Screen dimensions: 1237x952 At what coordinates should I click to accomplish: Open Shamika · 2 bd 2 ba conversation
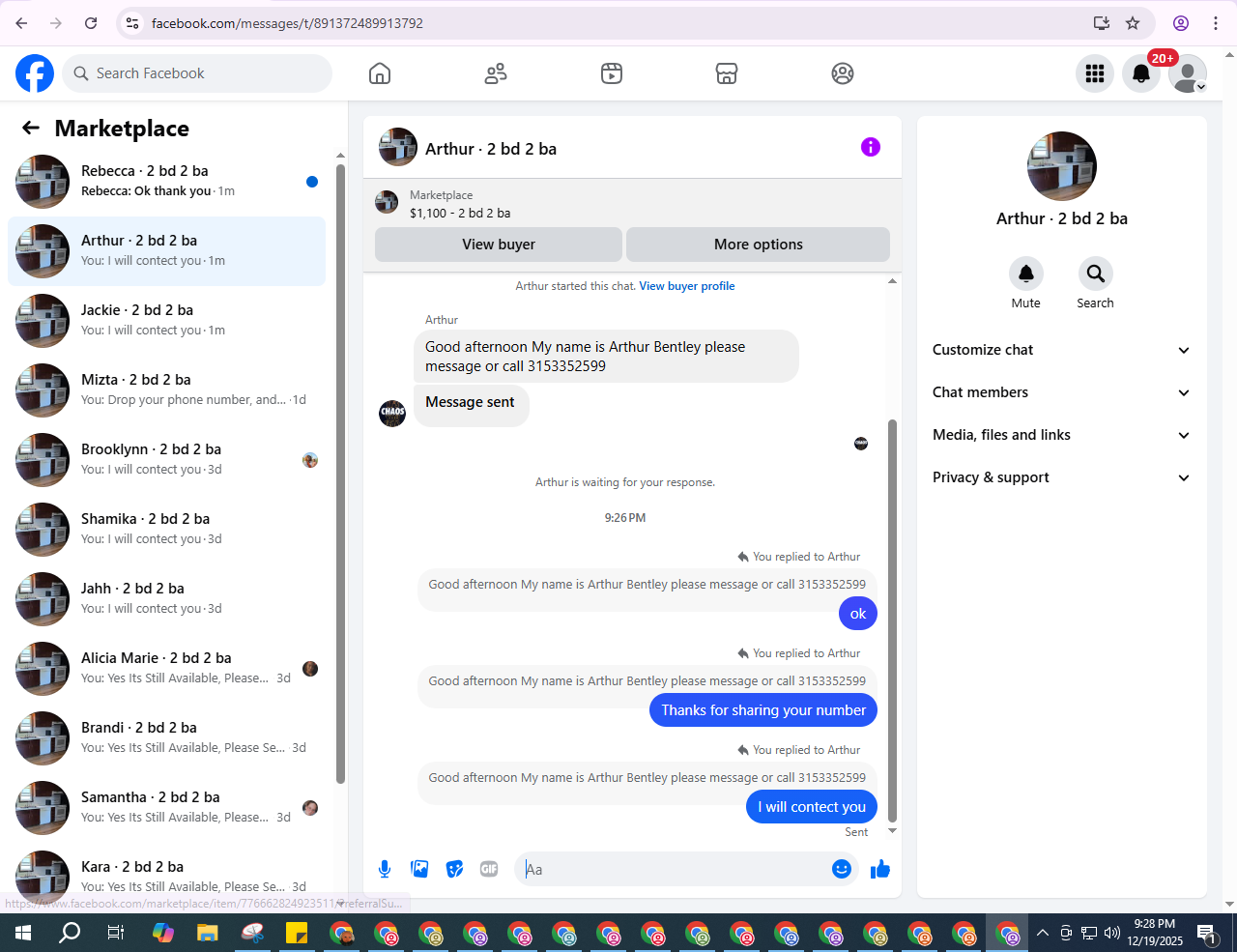point(166,530)
